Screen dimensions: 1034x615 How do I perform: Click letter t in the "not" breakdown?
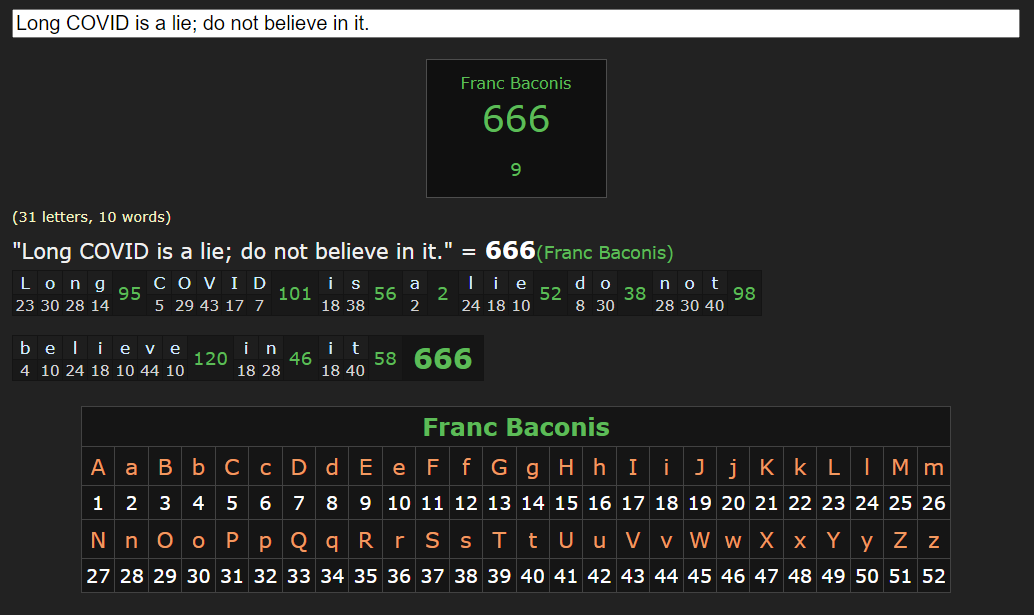point(715,283)
